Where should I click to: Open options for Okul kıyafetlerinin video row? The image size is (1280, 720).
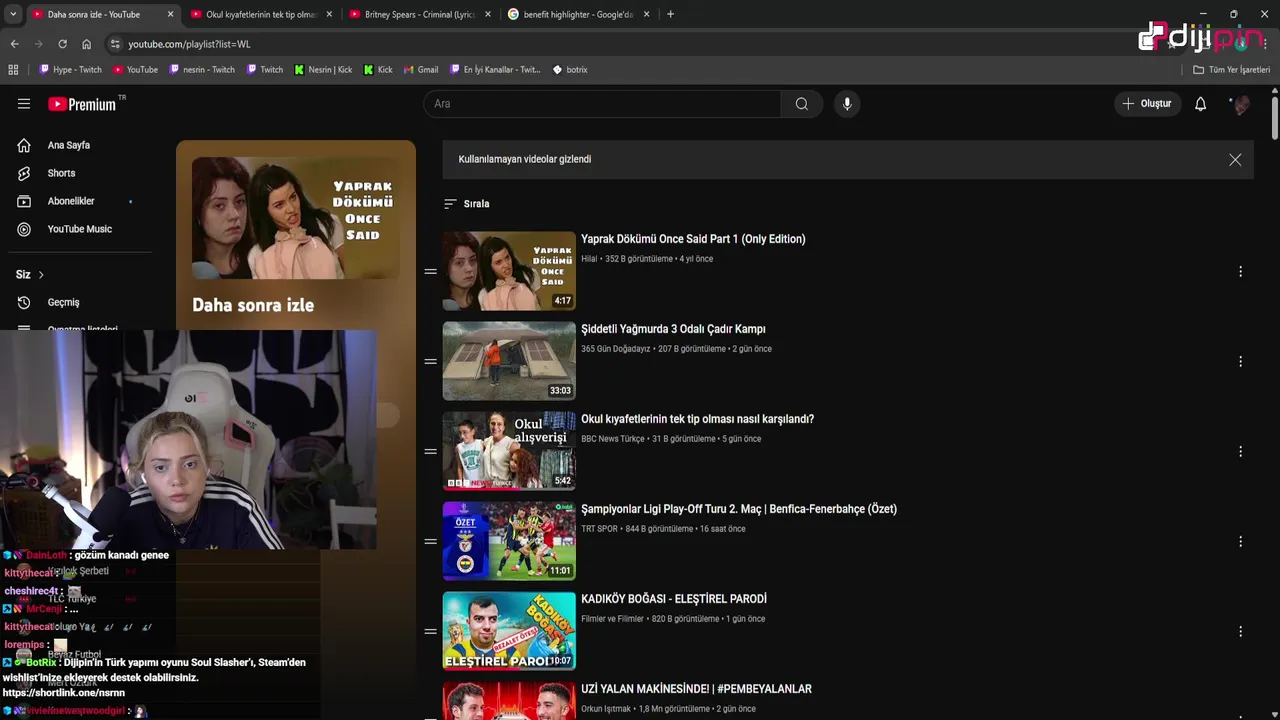click(1240, 452)
